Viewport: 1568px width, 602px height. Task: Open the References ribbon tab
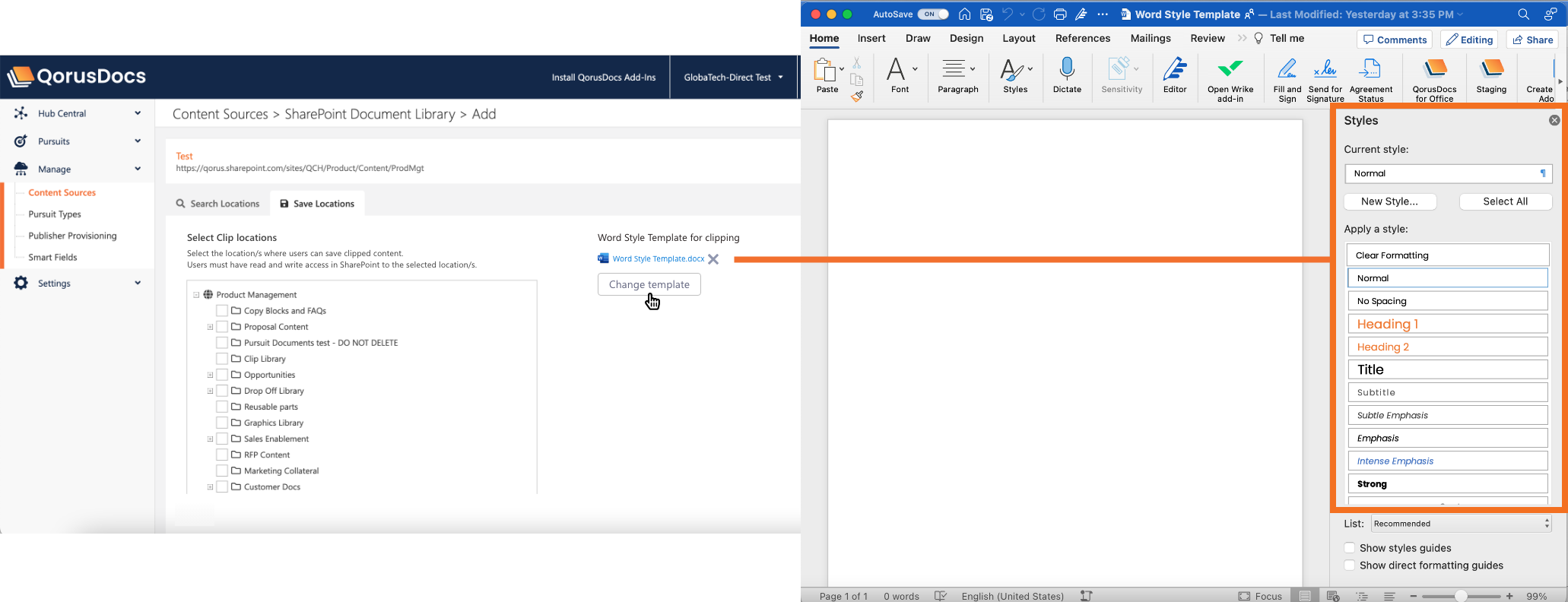point(1082,38)
